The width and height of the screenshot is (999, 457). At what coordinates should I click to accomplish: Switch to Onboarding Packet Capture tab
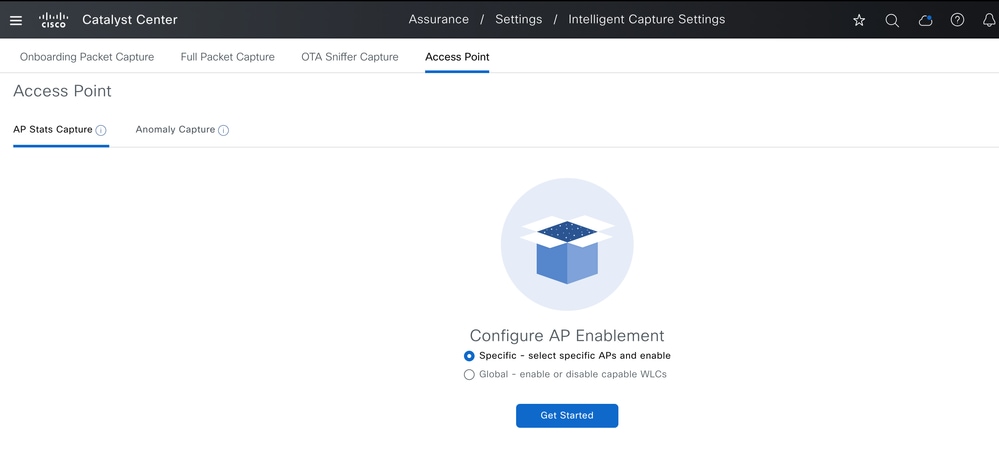pos(87,57)
